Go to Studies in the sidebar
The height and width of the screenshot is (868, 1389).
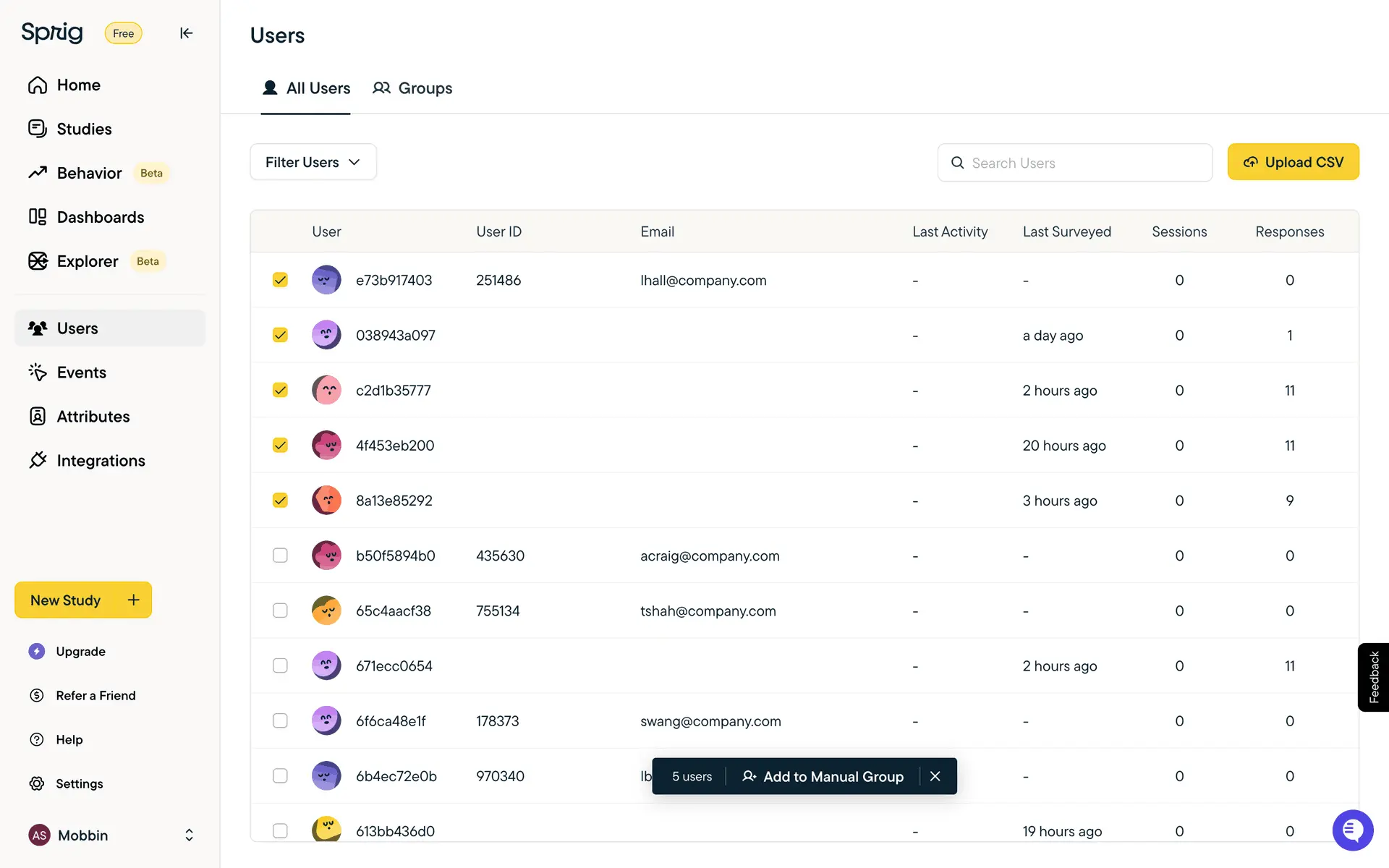click(x=84, y=129)
